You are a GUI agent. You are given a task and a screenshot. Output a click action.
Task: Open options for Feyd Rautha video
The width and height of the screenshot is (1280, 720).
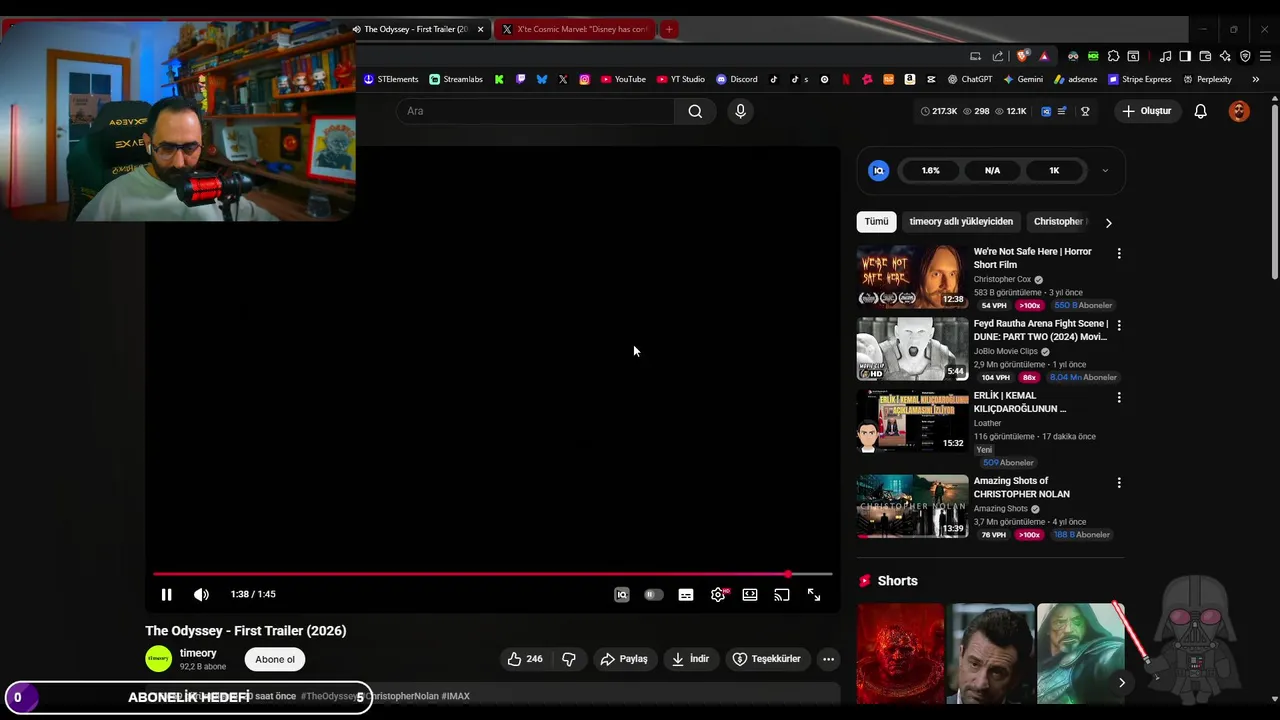(1119, 325)
